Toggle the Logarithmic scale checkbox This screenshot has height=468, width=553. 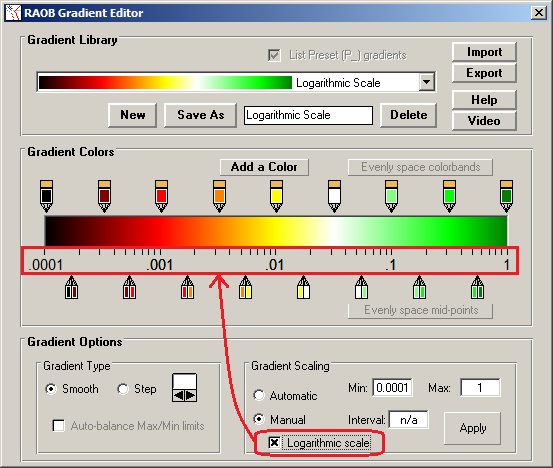coord(274,442)
